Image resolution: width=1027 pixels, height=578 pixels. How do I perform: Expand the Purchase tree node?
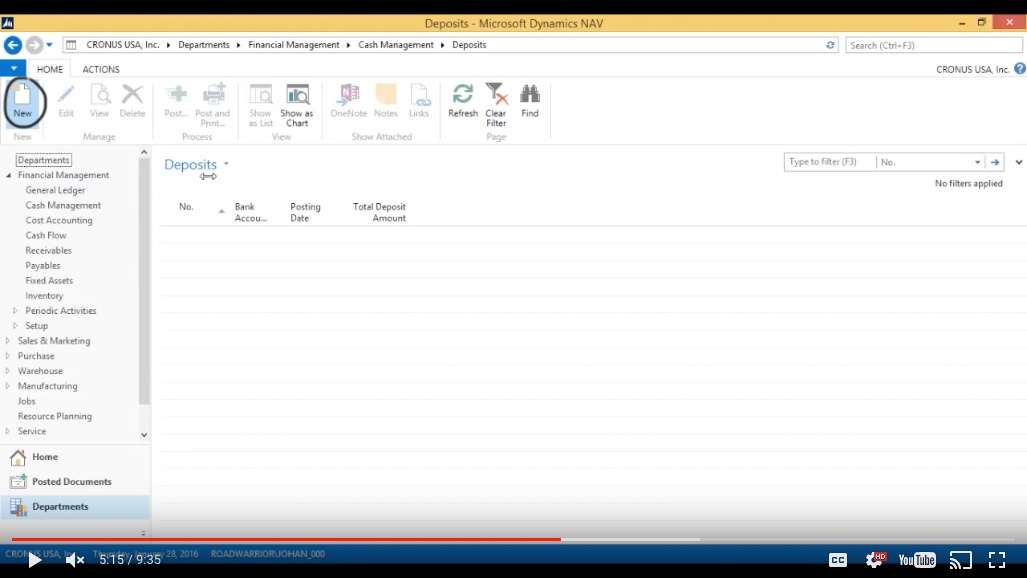point(8,356)
